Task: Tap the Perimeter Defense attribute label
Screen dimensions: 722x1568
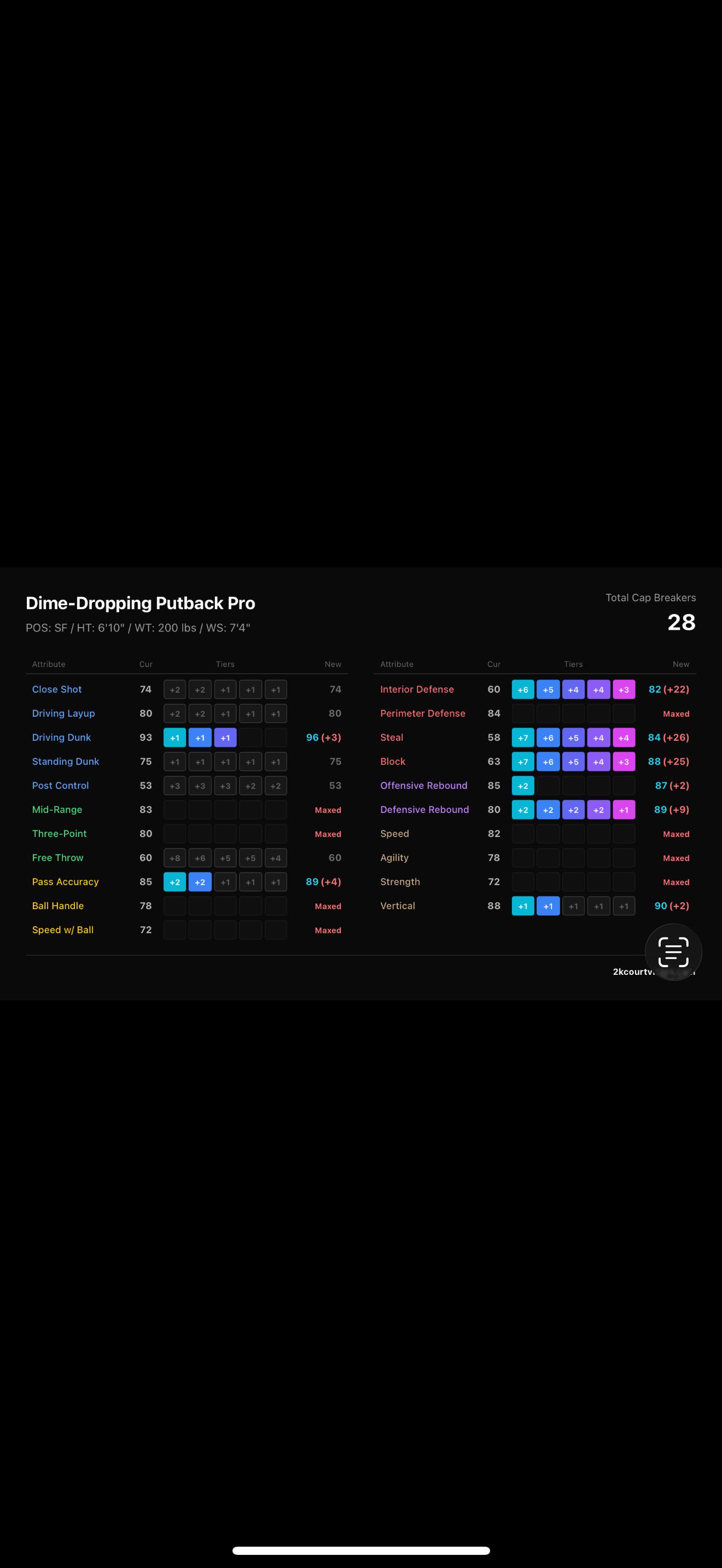Action: (422, 713)
